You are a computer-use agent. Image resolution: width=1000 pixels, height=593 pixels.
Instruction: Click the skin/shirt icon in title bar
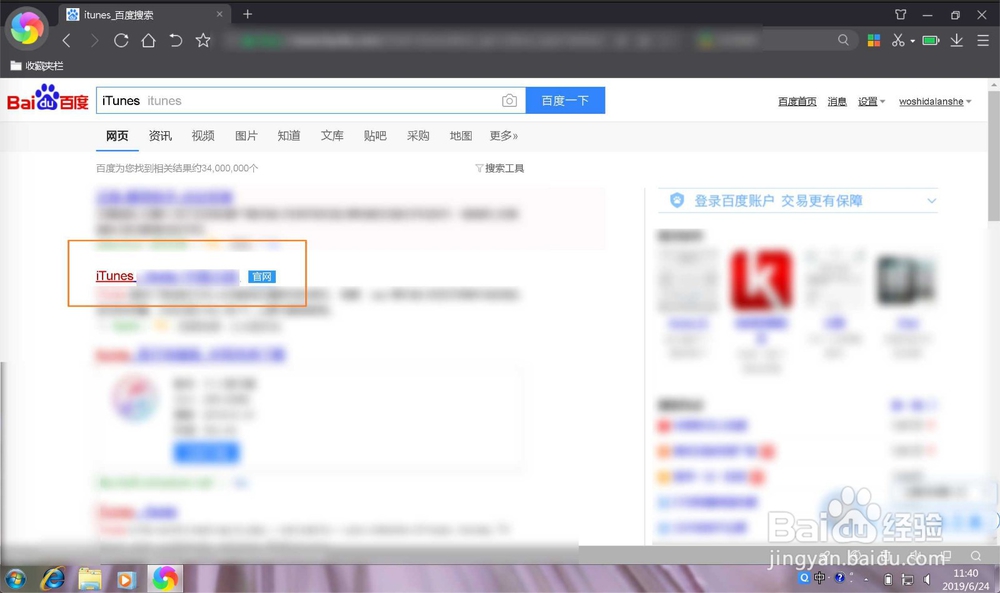[x=901, y=15]
